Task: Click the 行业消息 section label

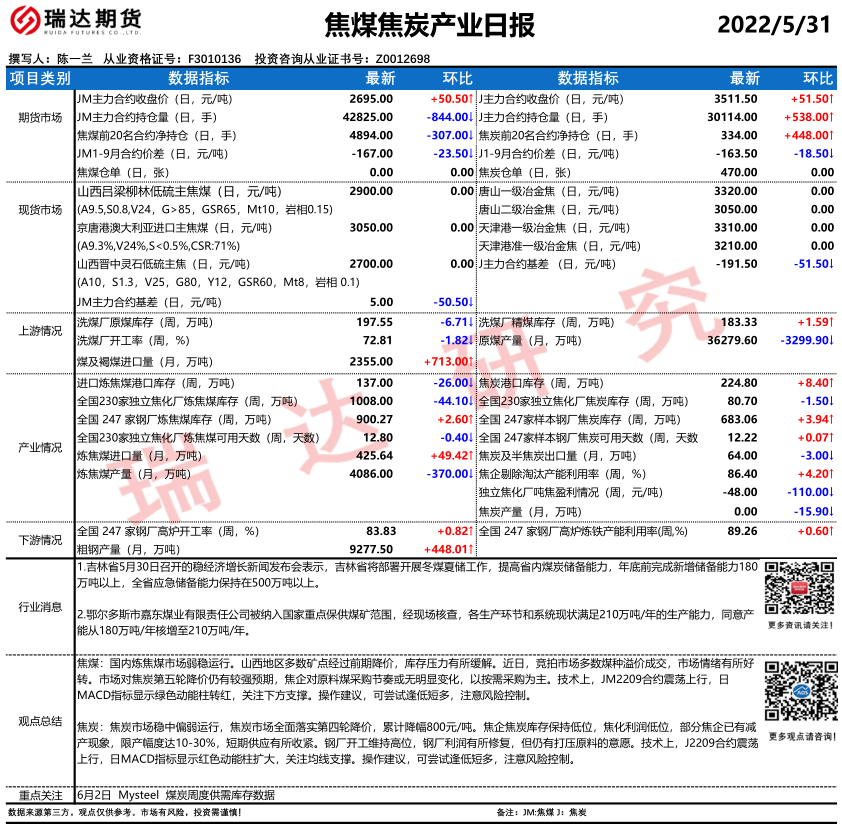Action: [40, 607]
